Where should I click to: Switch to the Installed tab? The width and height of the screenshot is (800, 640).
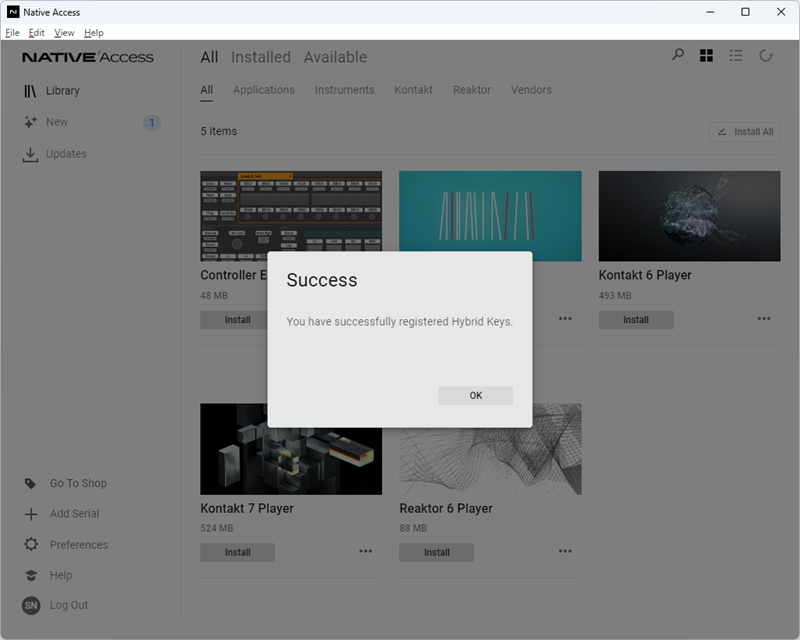click(x=261, y=57)
